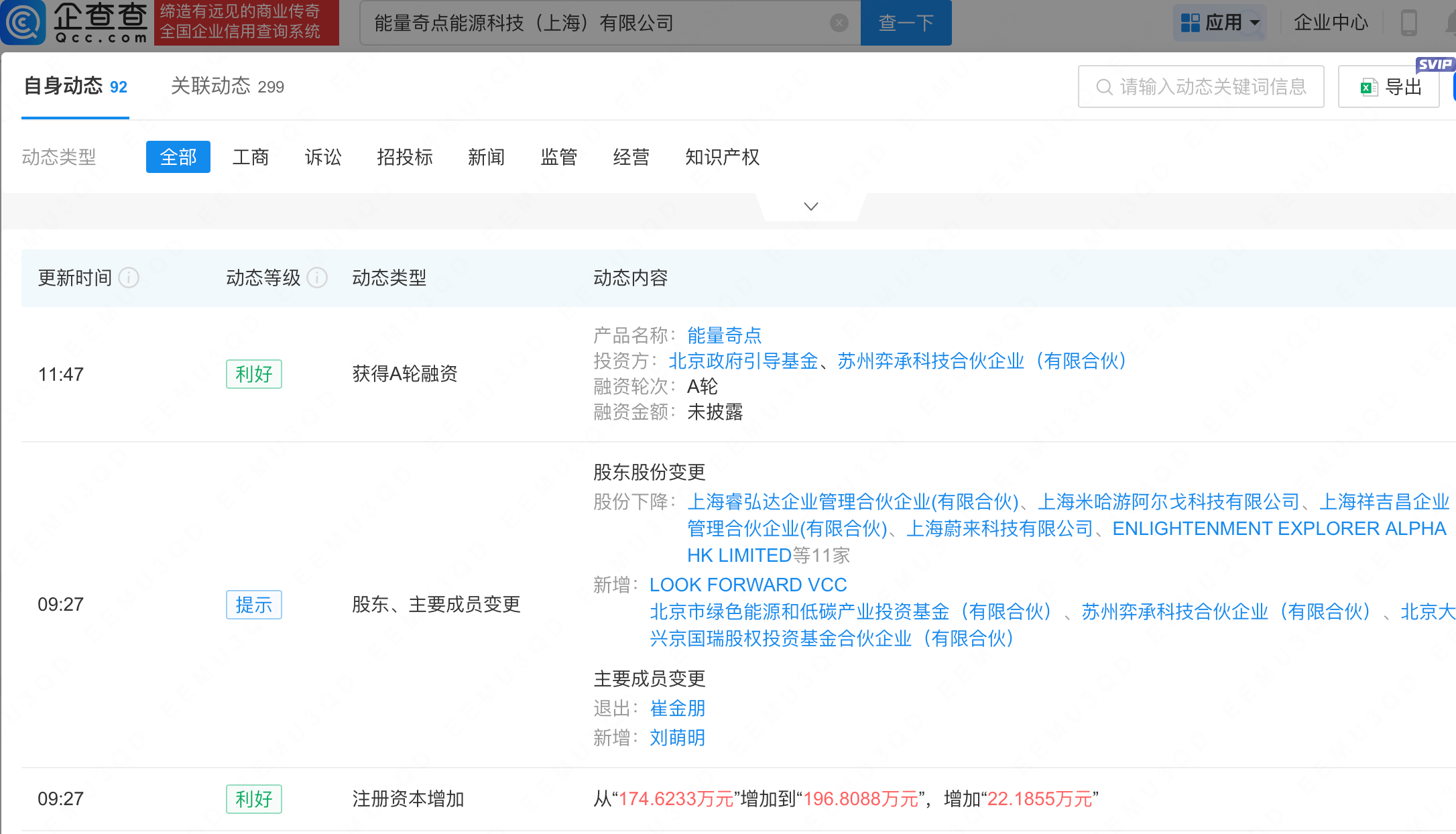1456x834 pixels.
Task: Click the 应用 grid icon
Action: (x=1190, y=23)
